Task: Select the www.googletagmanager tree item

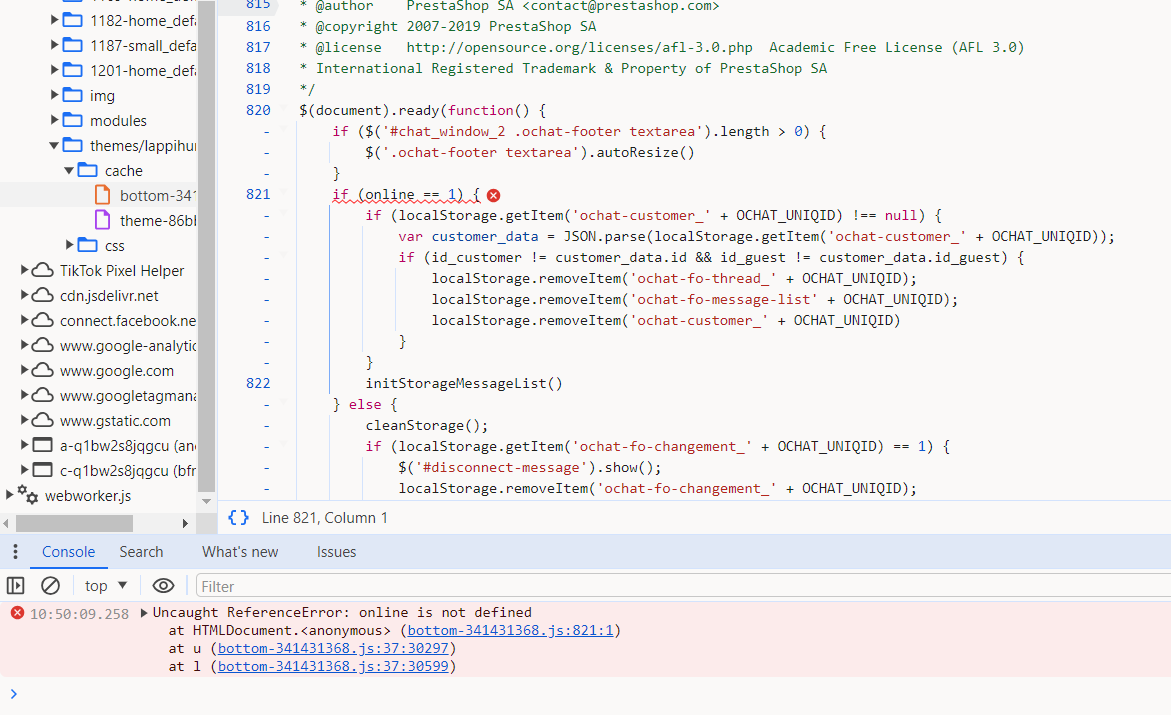Action: [128, 395]
